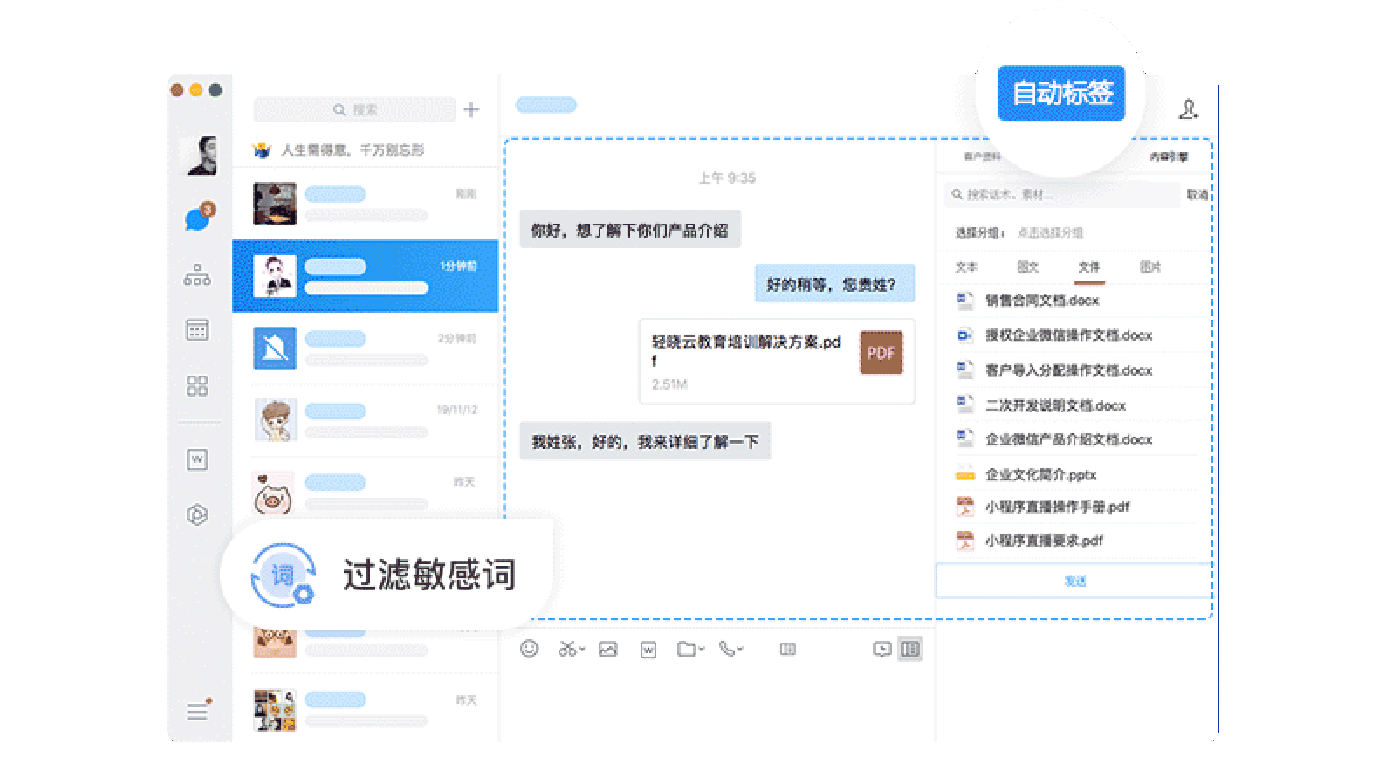The width and height of the screenshot is (1386, 768).
Task: Click the 发送 send button
Action: click(x=1074, y=580)
